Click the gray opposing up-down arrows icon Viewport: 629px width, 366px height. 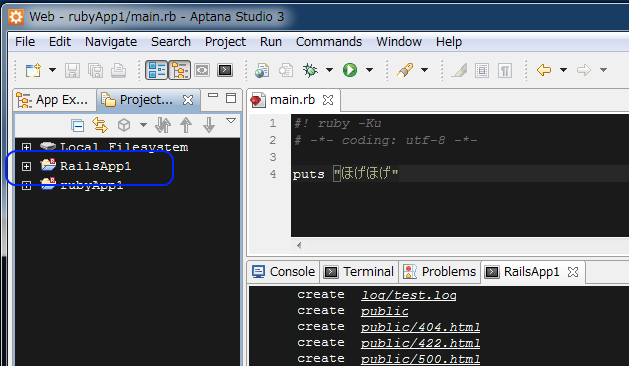pos(163,125)
